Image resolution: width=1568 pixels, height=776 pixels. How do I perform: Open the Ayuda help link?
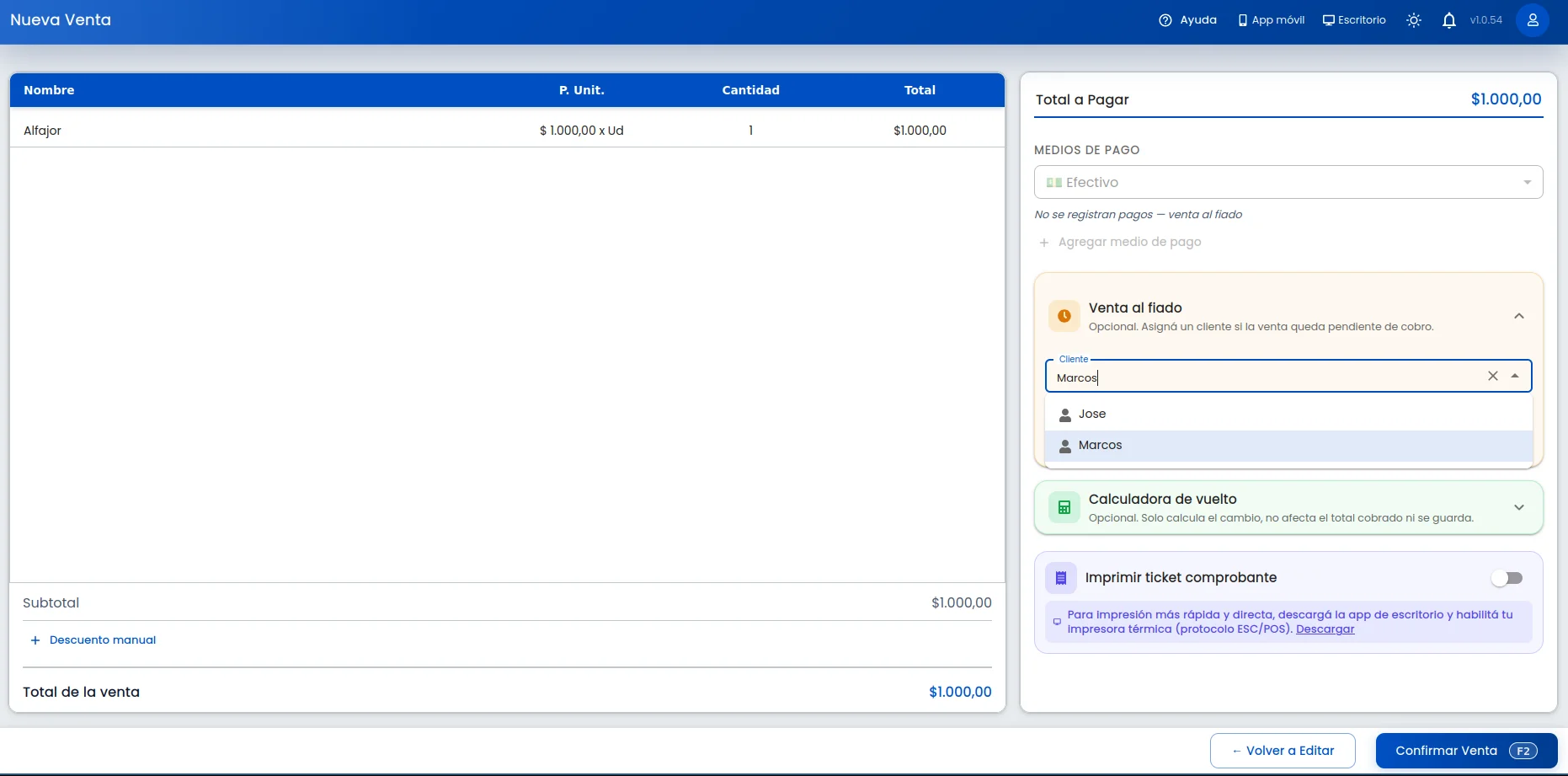coord(1187,20)
